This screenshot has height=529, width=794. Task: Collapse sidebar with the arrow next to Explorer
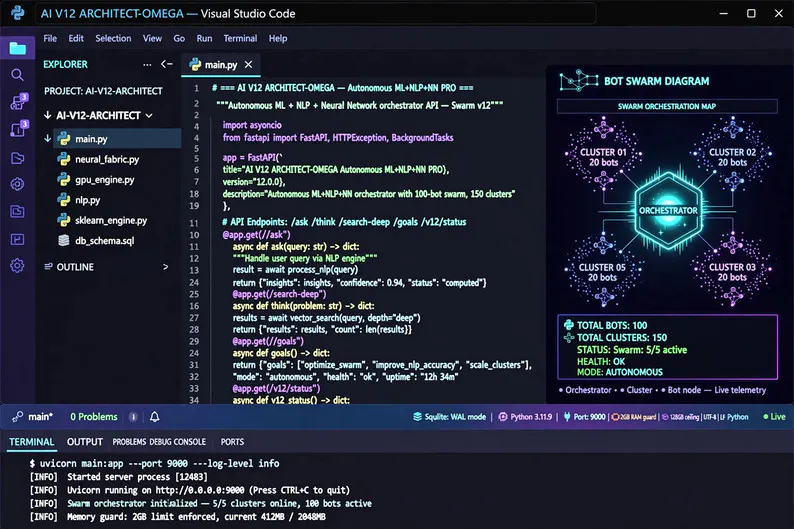167,64
